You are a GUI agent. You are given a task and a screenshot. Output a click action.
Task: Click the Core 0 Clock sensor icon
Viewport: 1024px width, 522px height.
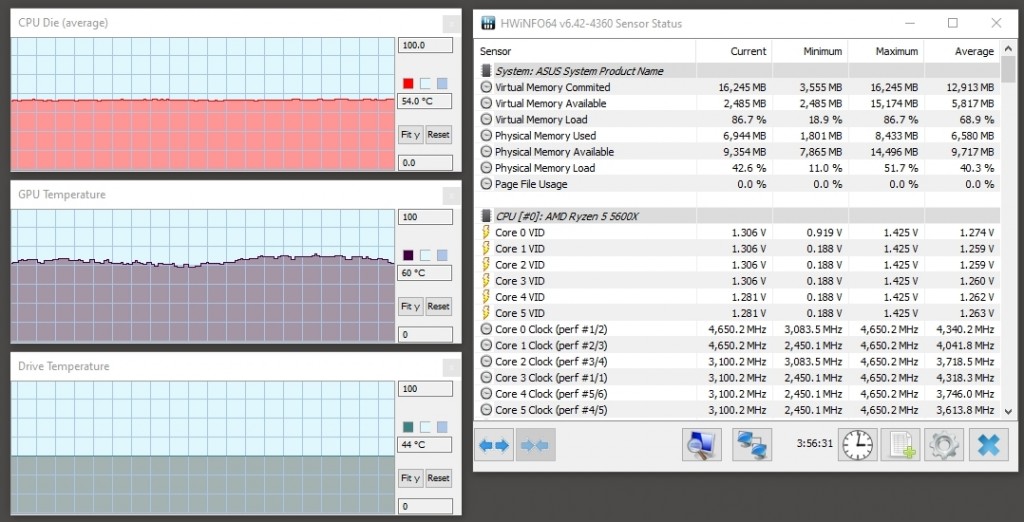tap(486, 329)
